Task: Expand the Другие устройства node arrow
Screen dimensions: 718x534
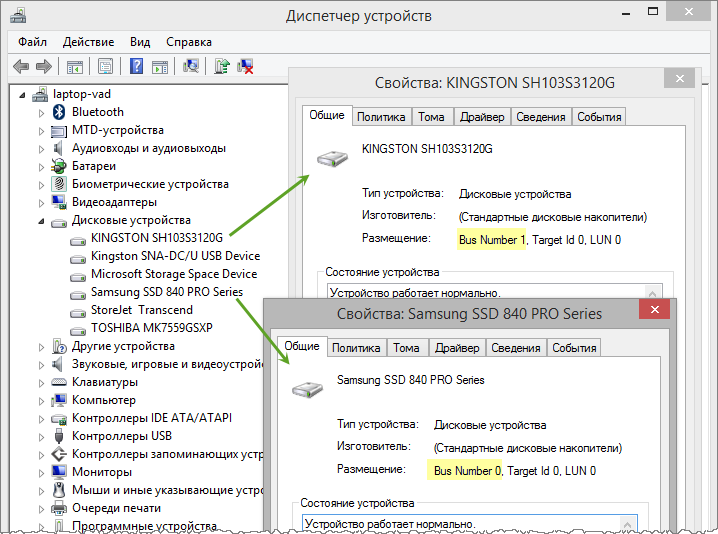Action: pos(41,348)
